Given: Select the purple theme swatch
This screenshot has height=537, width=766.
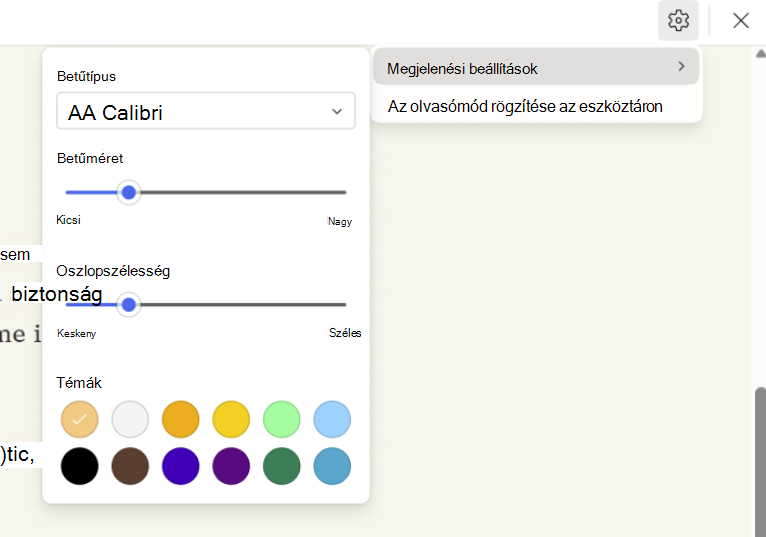Looking at the screenshot, I should click(231, 466).
